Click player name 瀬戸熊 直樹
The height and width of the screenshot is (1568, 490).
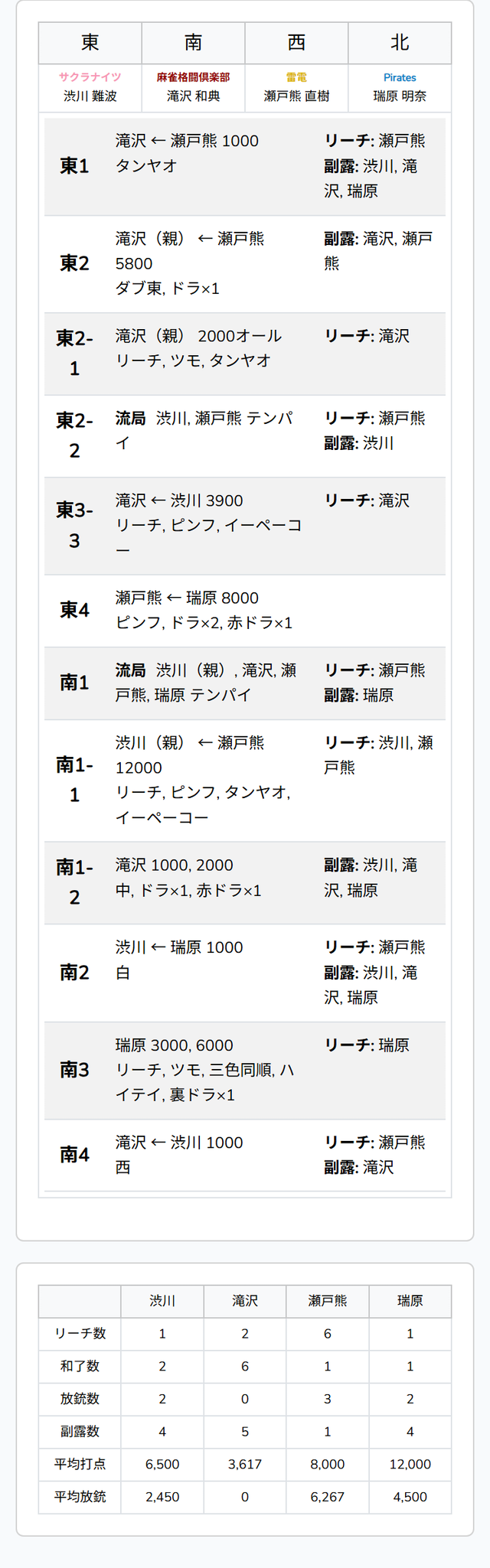[x=296, y=96]
